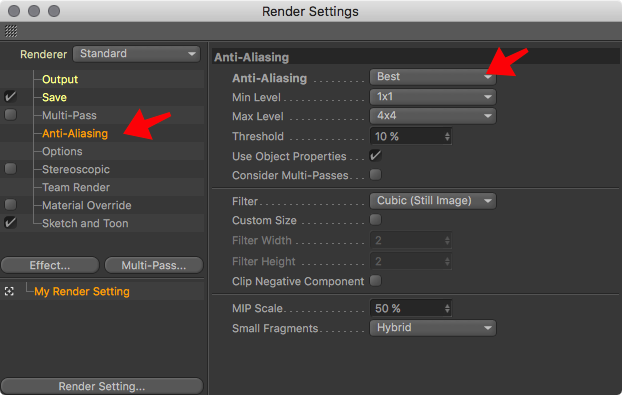
Task: Click the active render setting icon beside My Render Setting
Action: [x=9, y=291]
